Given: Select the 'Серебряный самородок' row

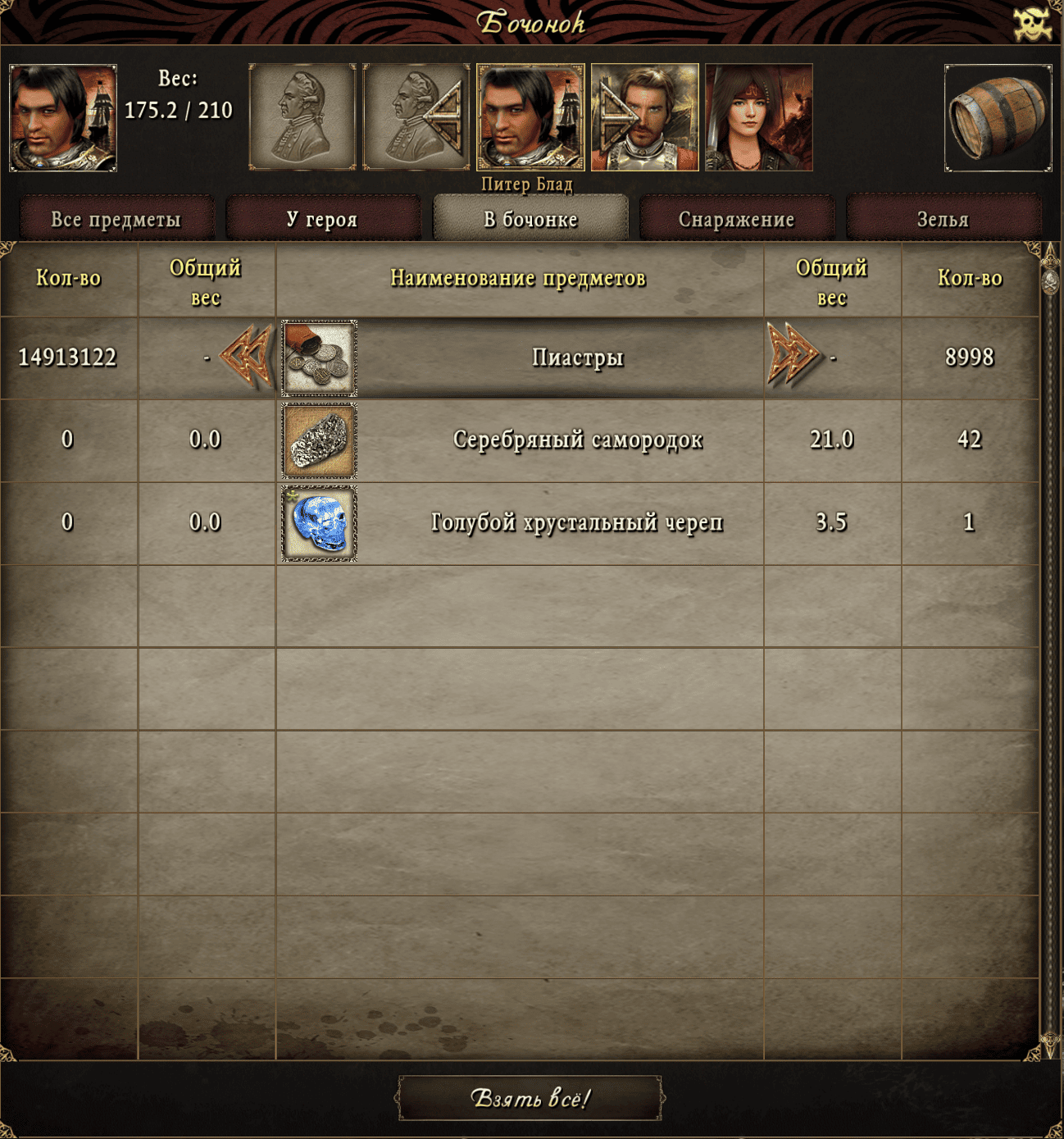Looking at the screenshot, I should 520,440.
